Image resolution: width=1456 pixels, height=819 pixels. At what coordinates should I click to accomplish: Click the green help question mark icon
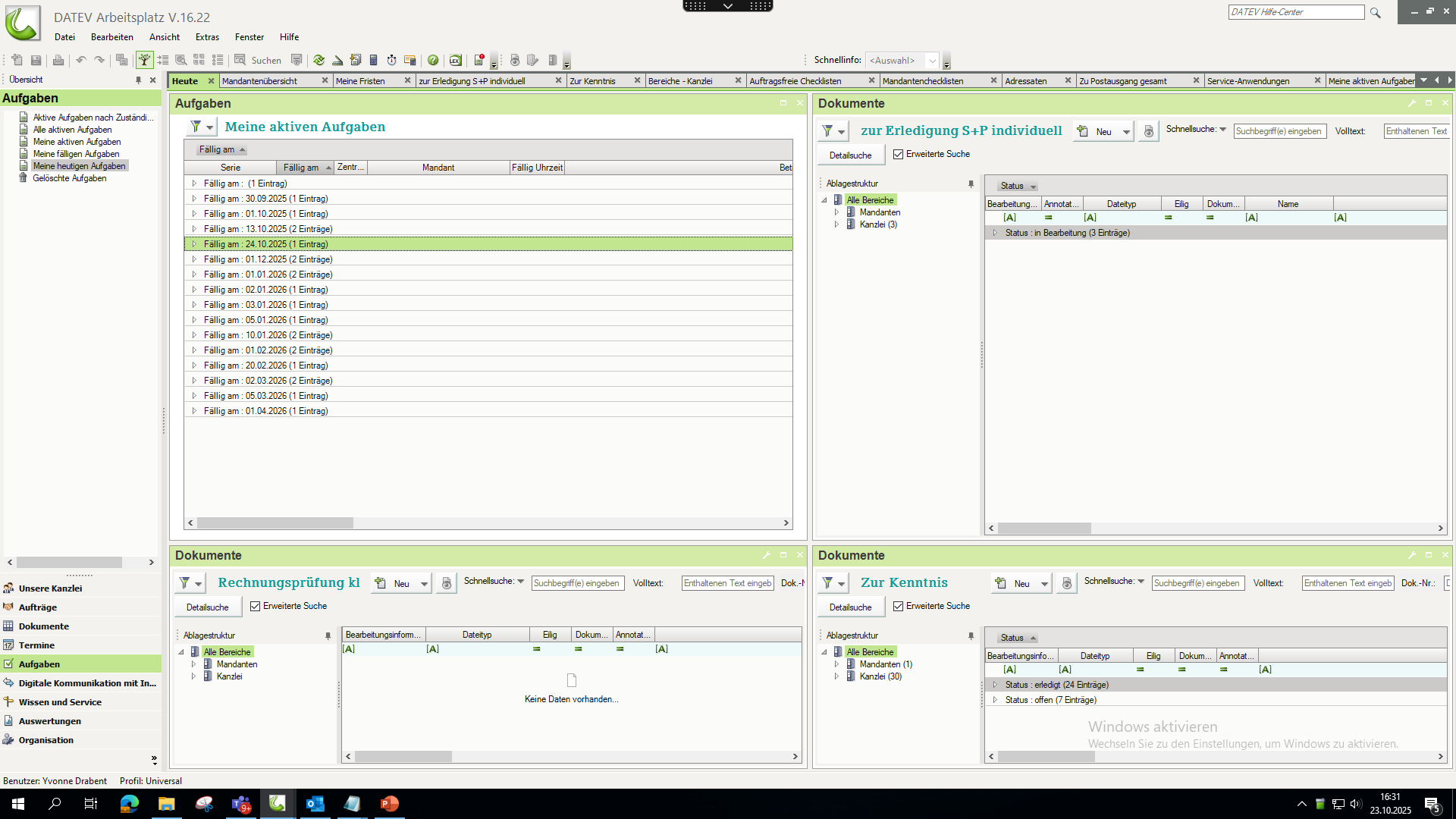click(433, 60)
